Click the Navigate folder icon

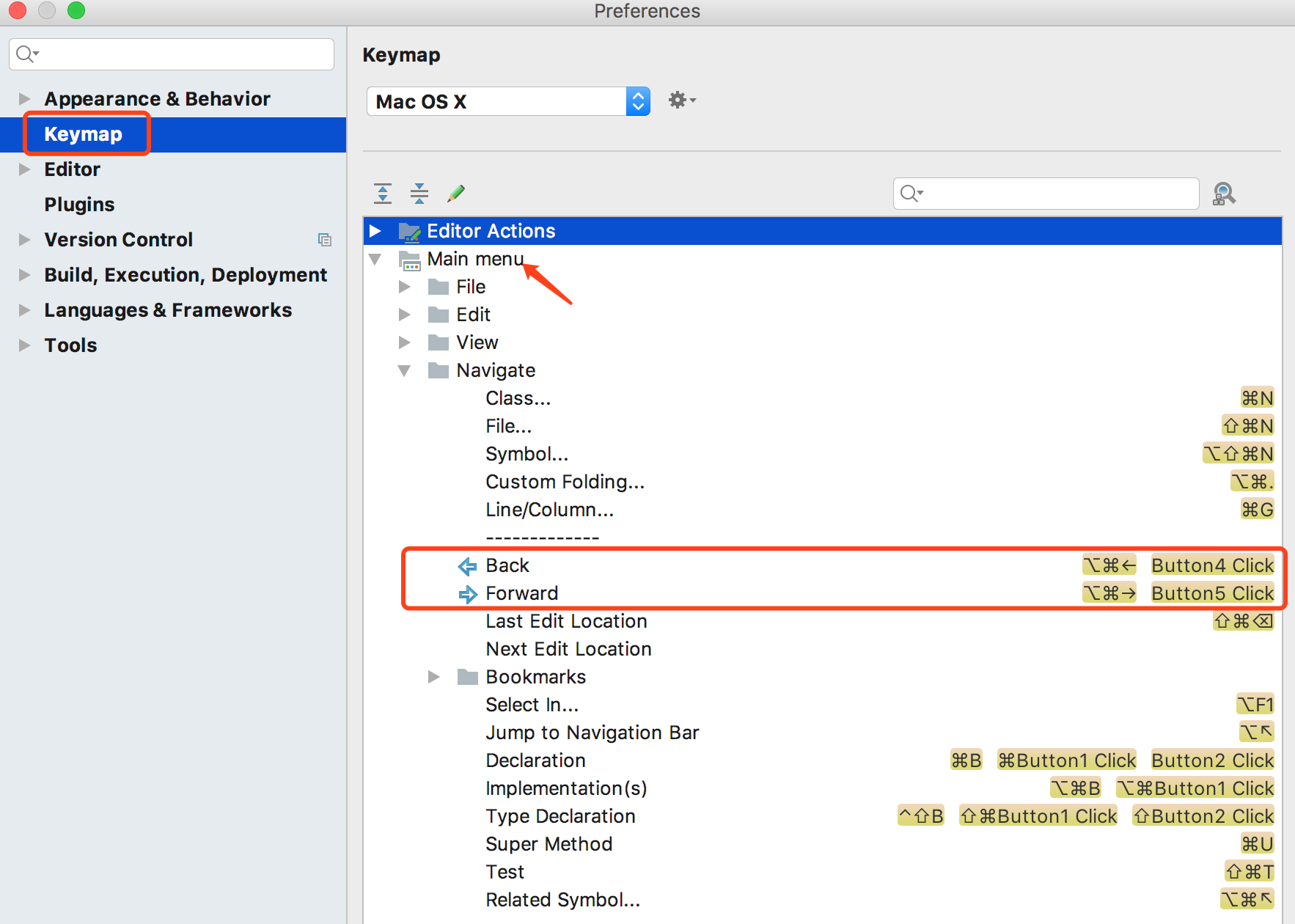(438, 370)
